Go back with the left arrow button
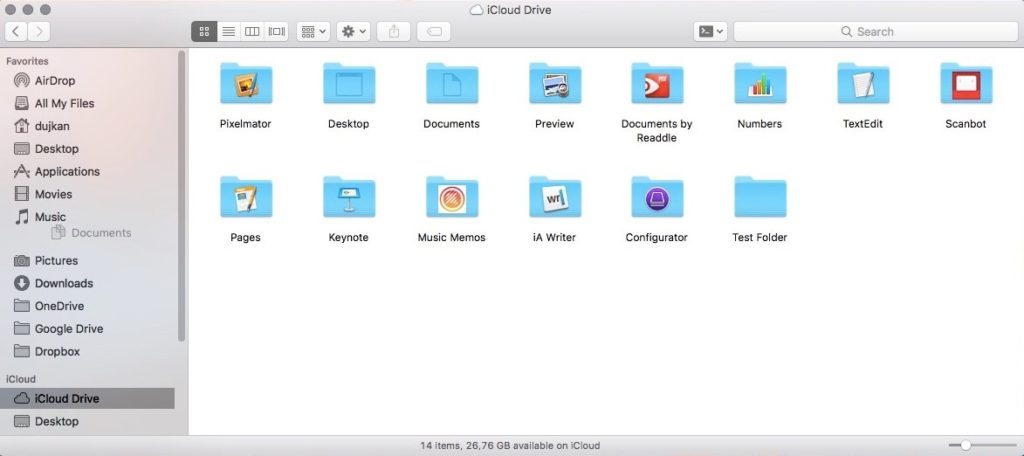 click(16, 31)
